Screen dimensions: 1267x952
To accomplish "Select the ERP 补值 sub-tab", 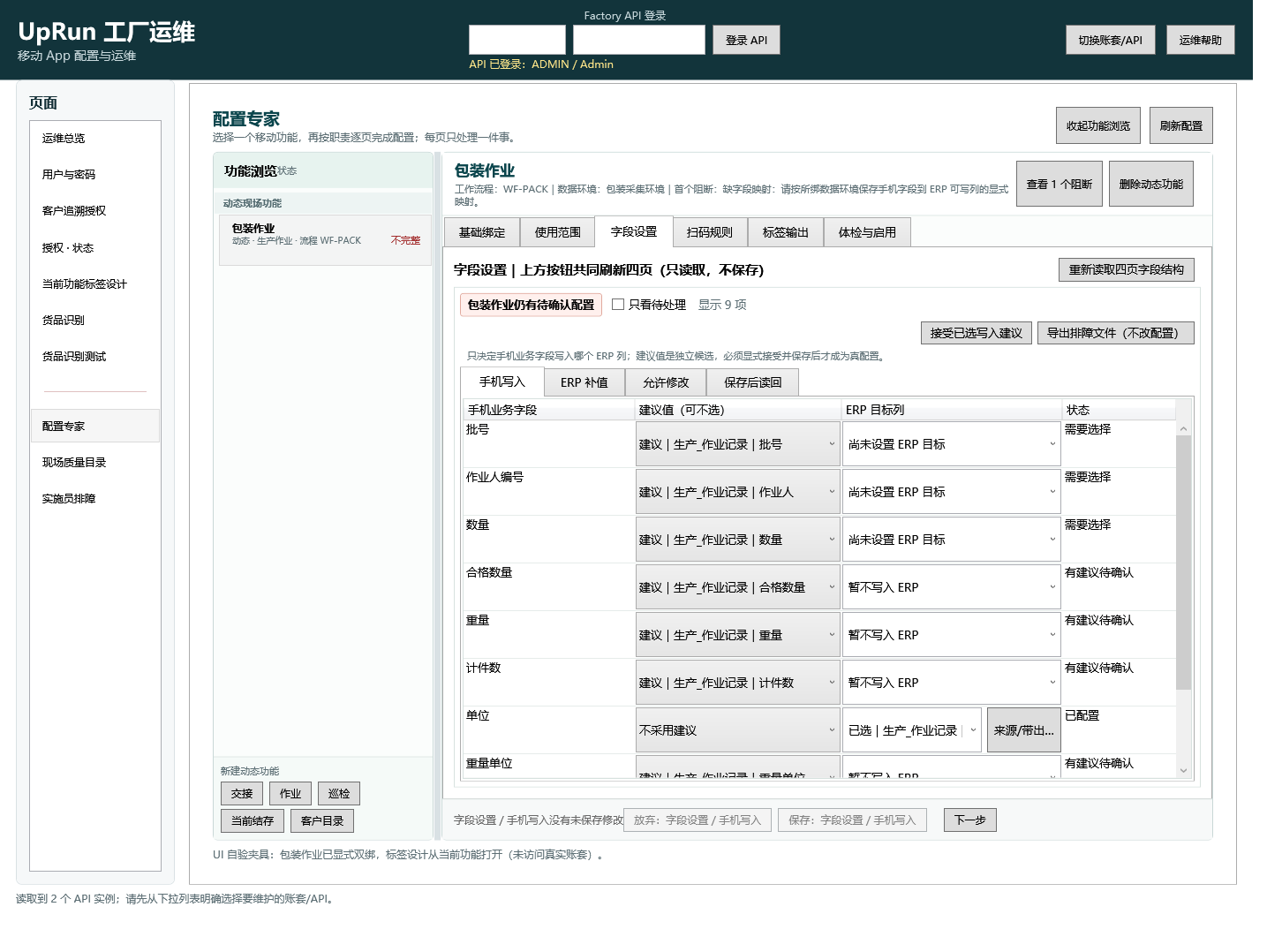I will 584,382.
